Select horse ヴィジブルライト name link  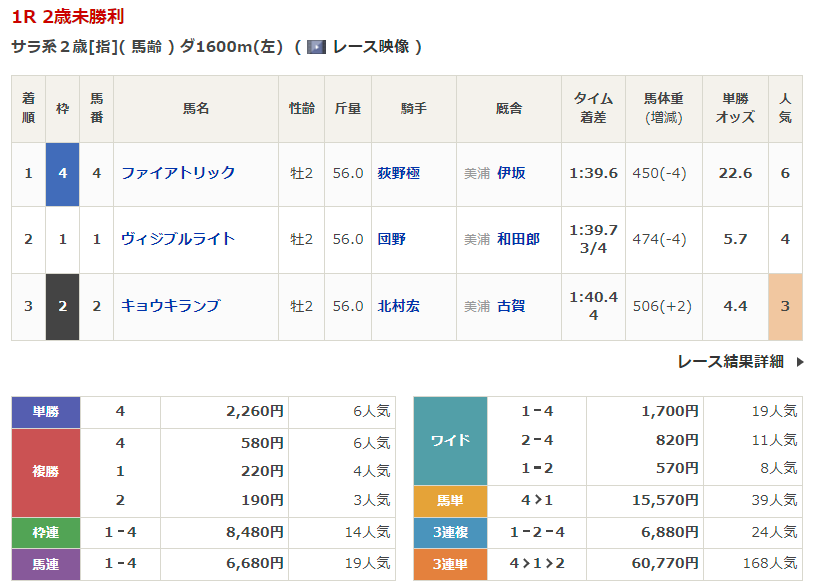click(x=178, y=239)
